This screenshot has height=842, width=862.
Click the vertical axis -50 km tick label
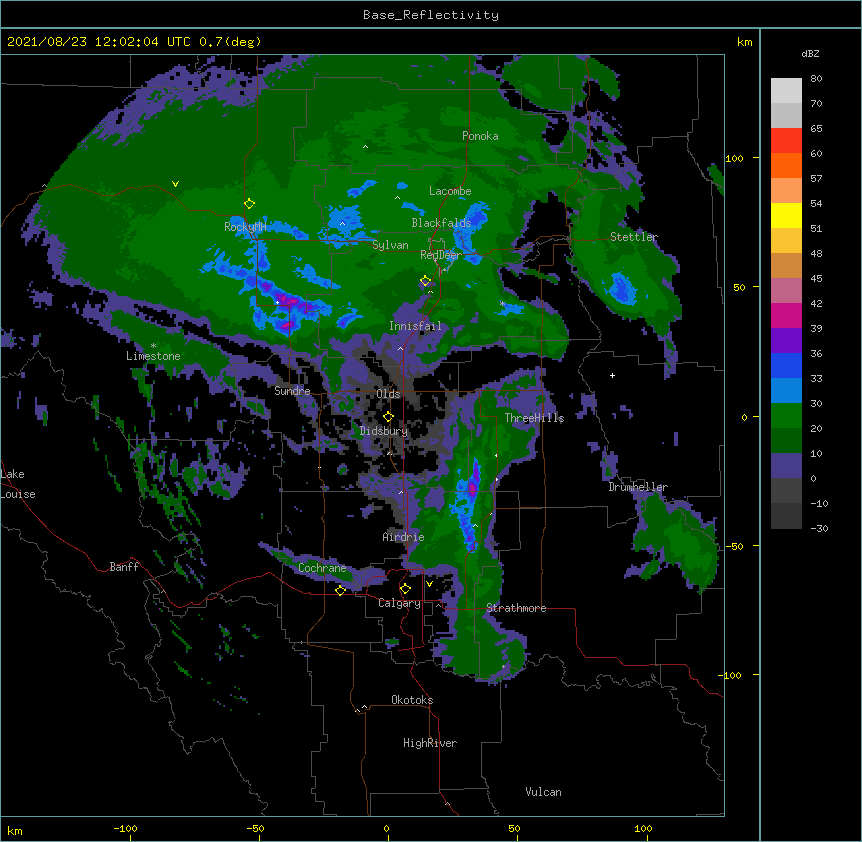tap(734, 546)
